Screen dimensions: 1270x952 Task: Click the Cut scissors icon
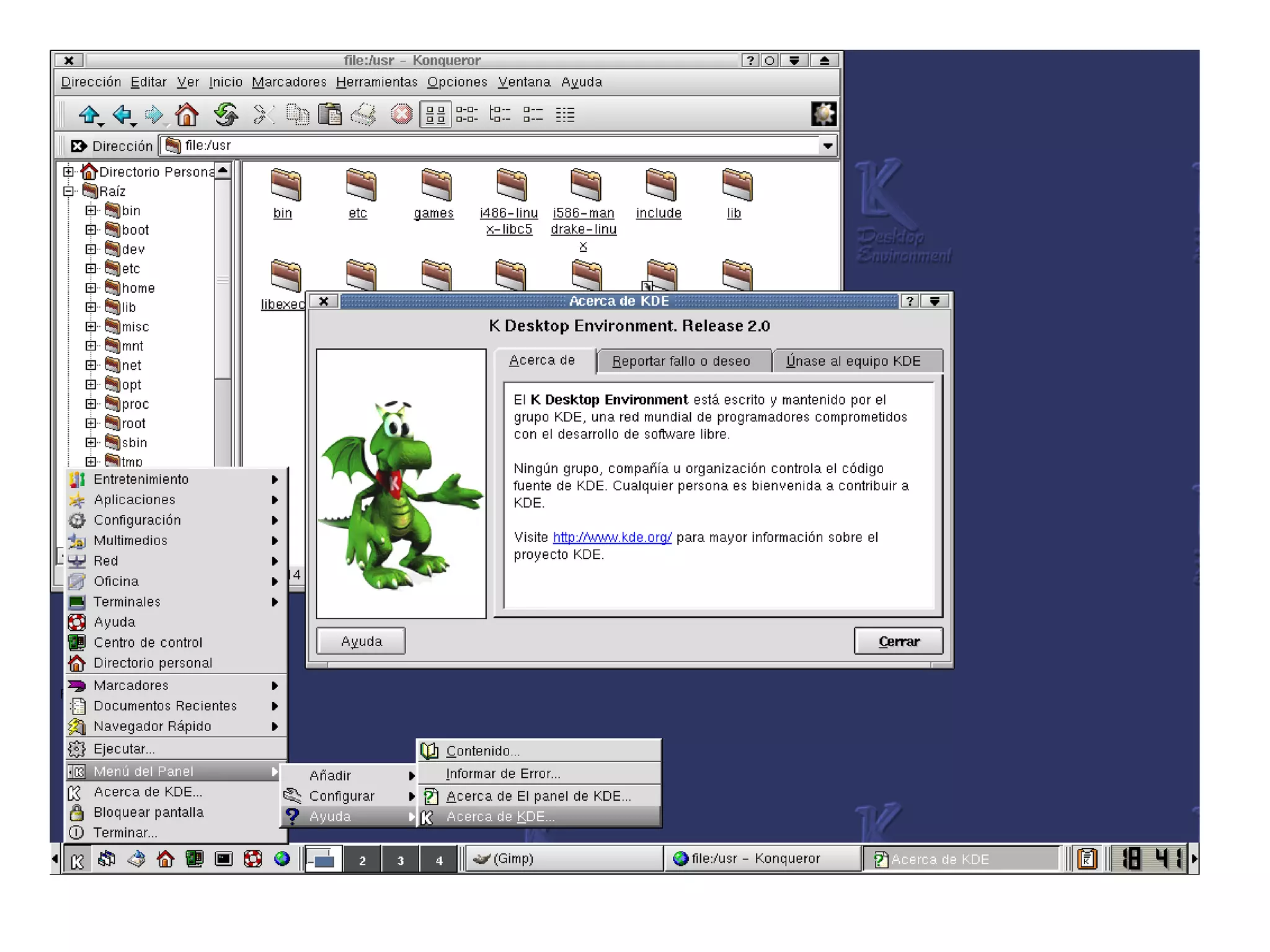click(264, 115)
